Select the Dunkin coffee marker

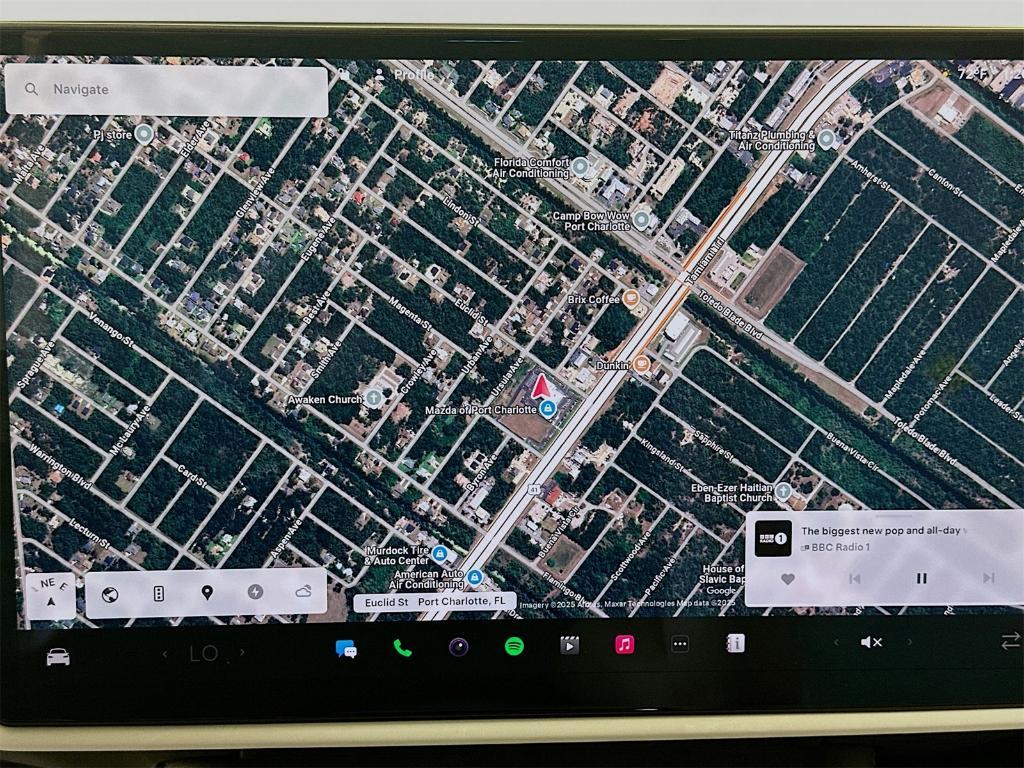641,364
